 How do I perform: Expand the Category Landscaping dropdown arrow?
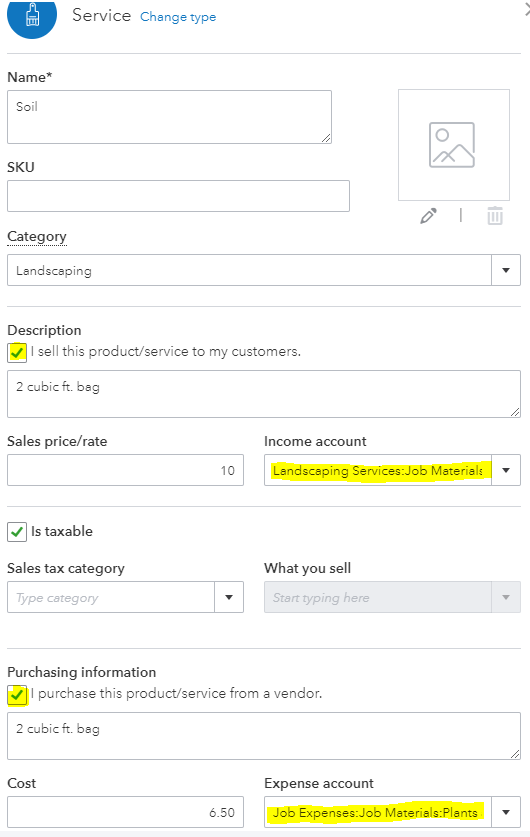tap(506, 270)
